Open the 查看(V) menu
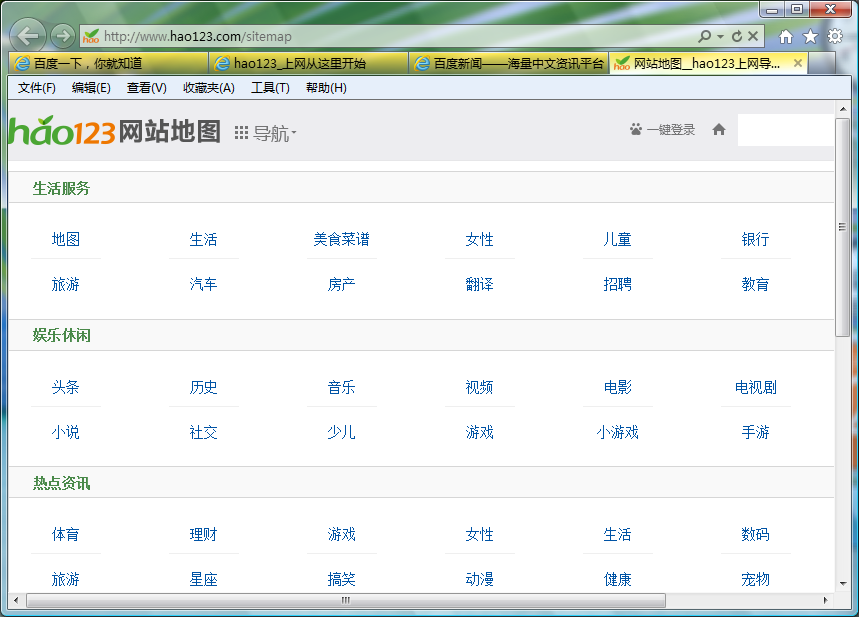This screenshot has width=859, height=617. click(147, 88)
